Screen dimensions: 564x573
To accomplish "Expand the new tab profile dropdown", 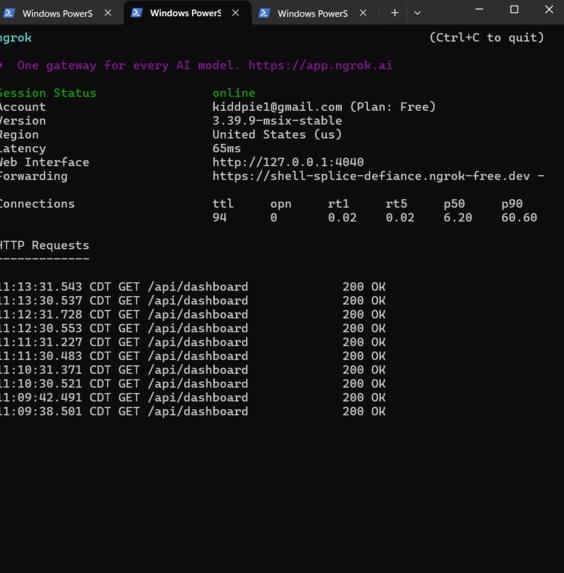I will pos(417,13).
